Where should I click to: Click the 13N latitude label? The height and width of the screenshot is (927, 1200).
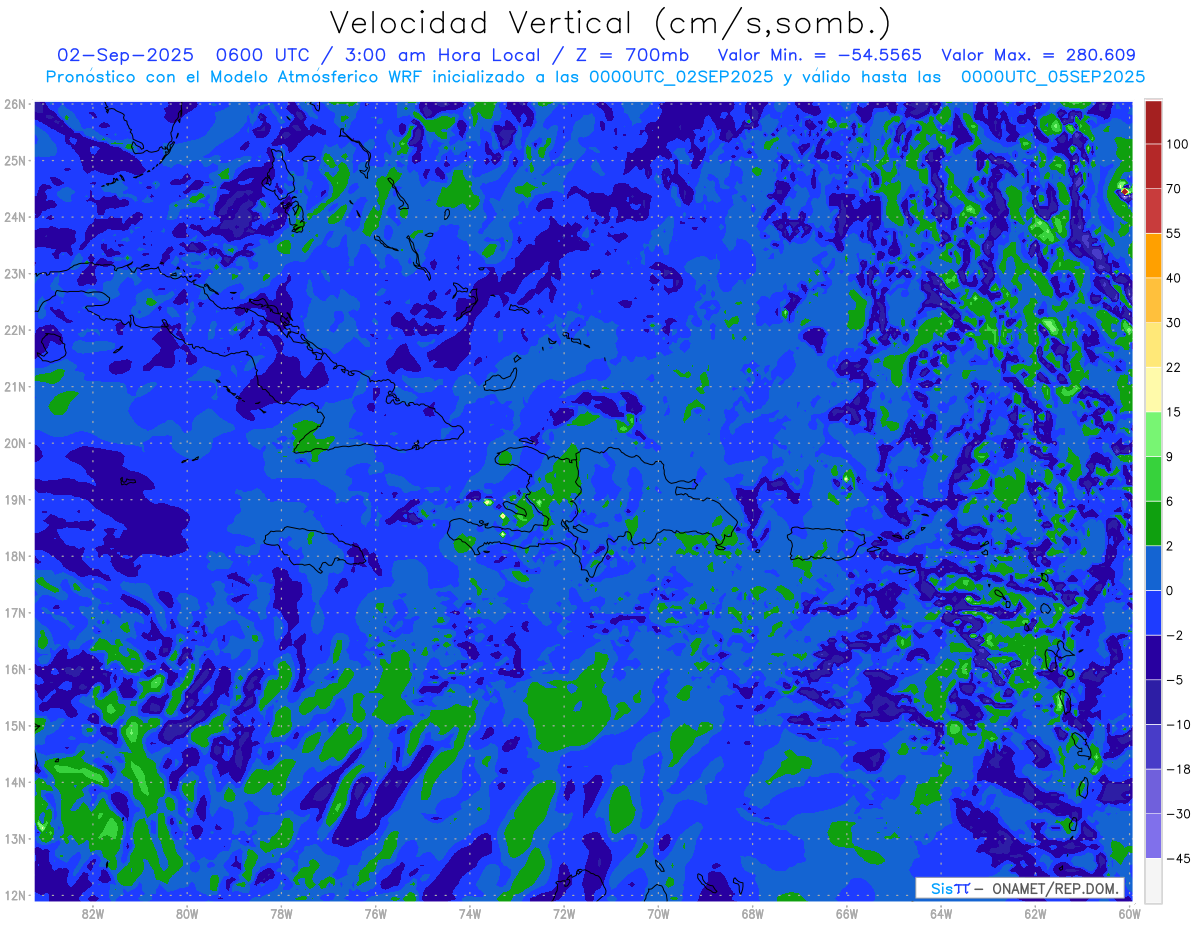(x=14, y=838)
